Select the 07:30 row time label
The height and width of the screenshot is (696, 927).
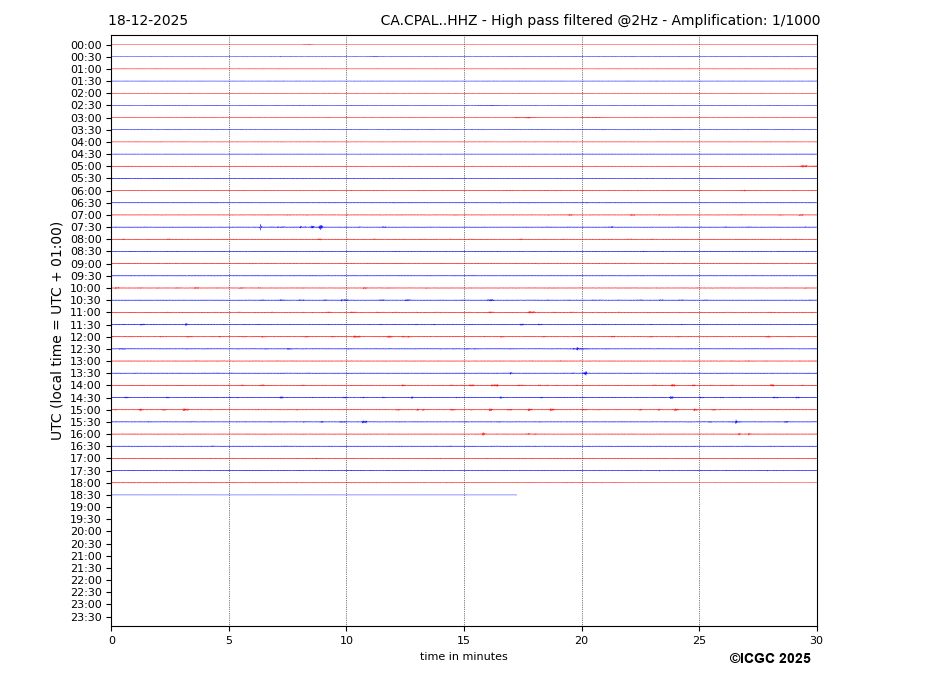86,228
